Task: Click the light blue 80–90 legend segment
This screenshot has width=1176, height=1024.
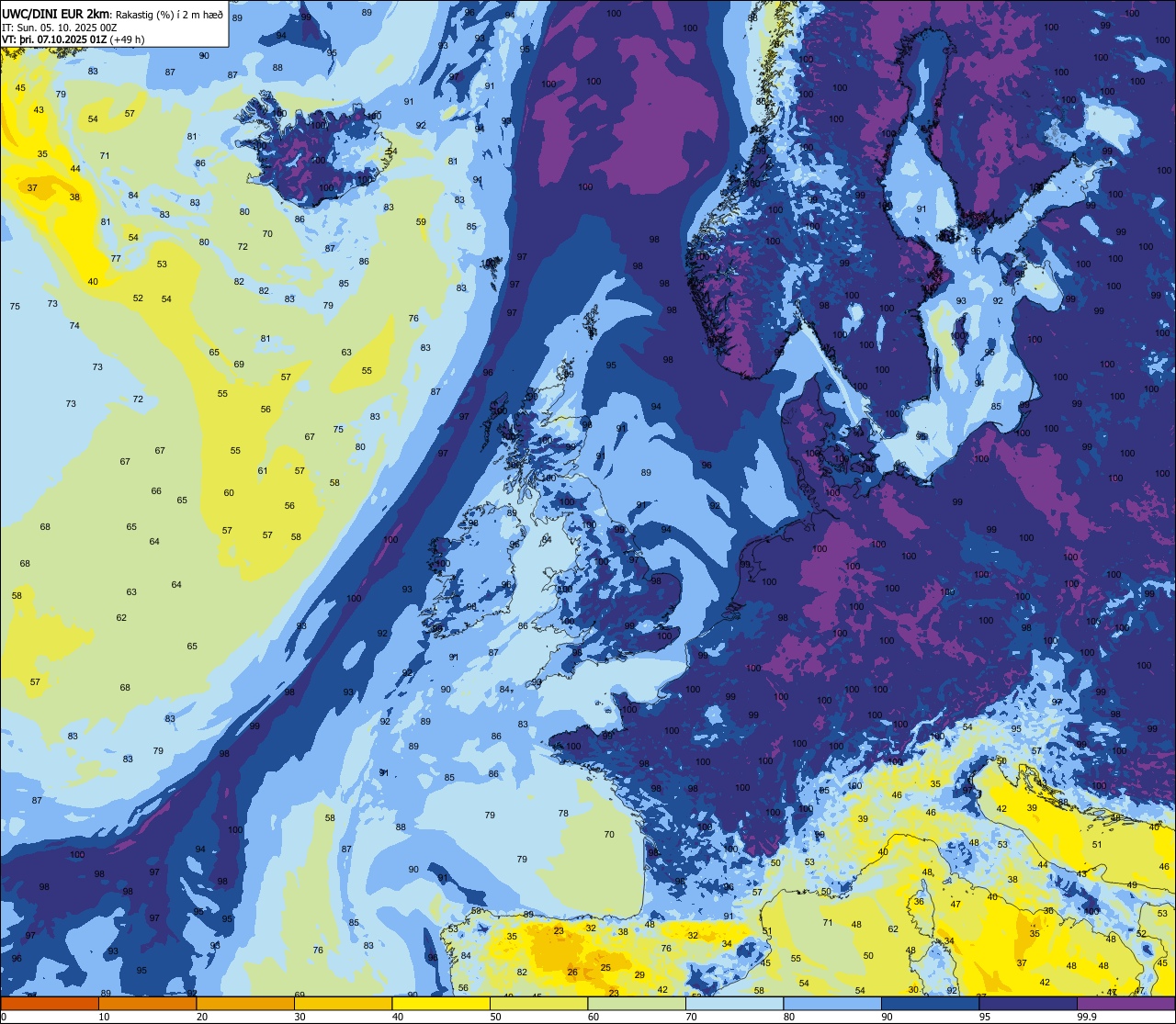Action: click(832, 1003)
